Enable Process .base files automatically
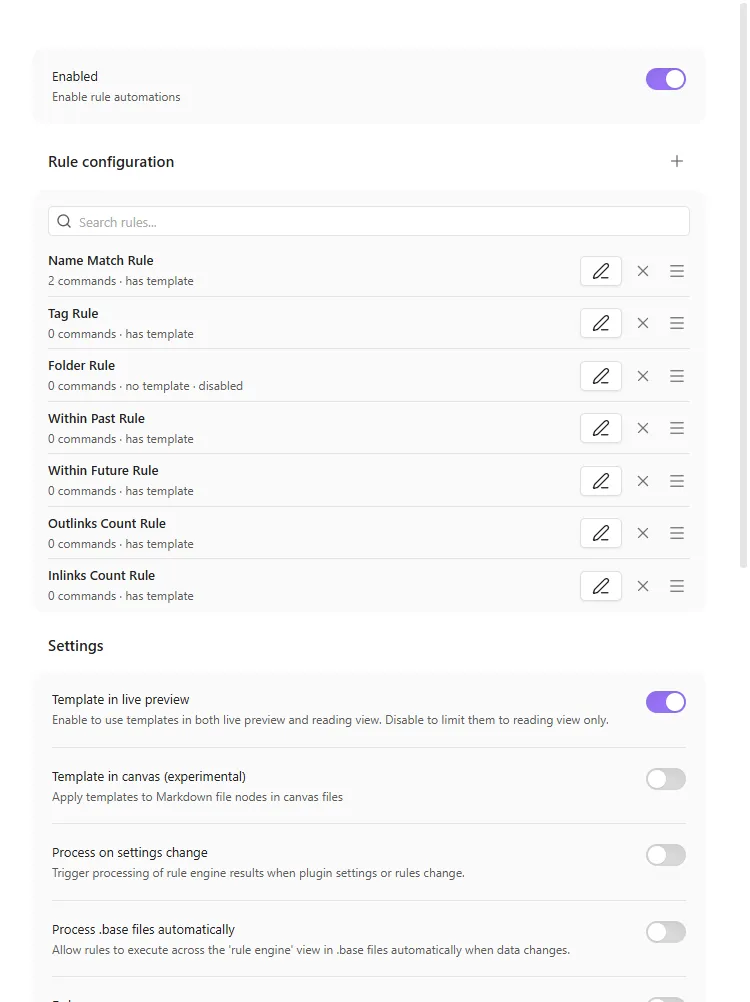 coord(666,932)
